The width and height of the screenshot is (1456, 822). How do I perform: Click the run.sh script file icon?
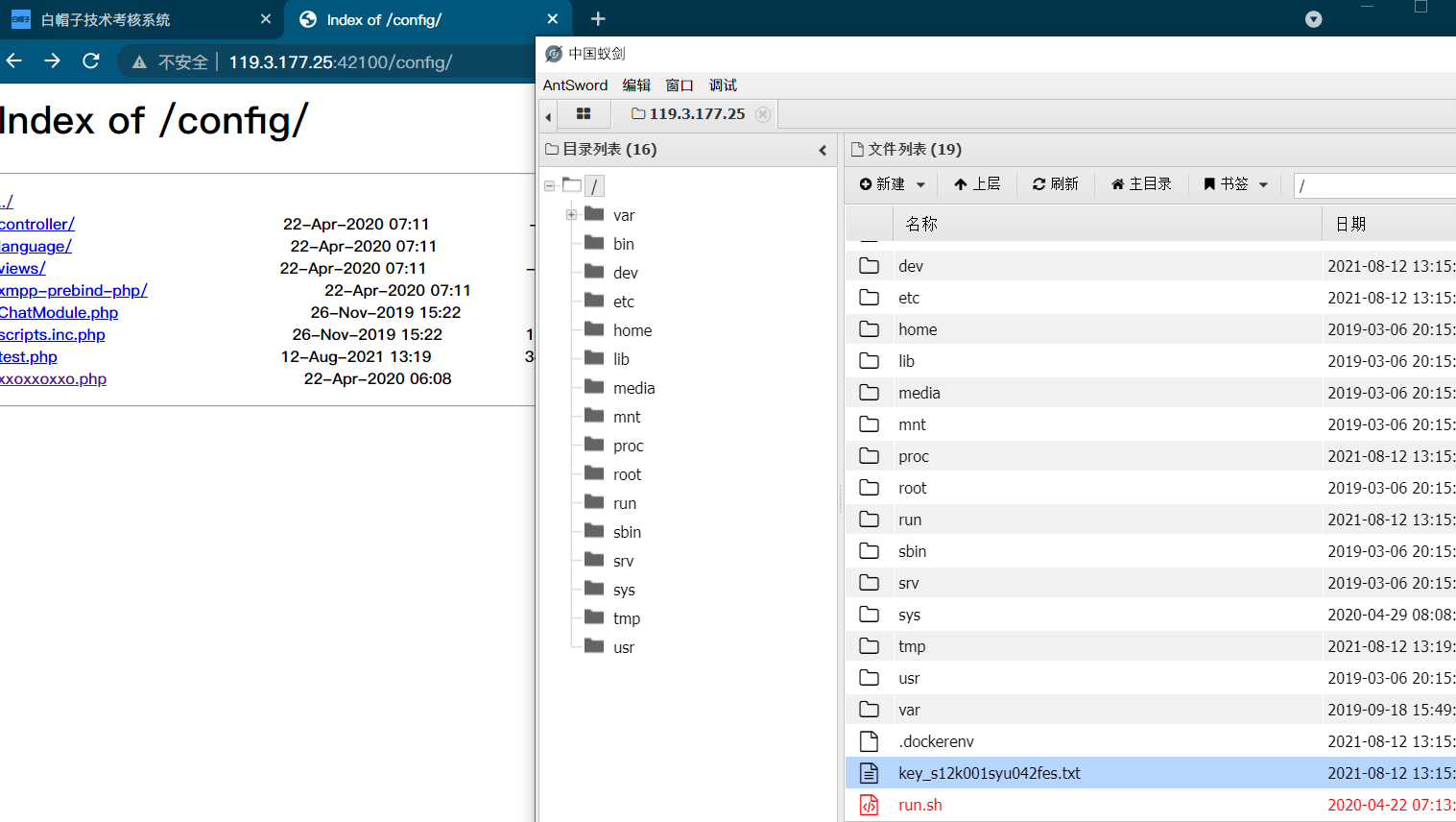869,805
